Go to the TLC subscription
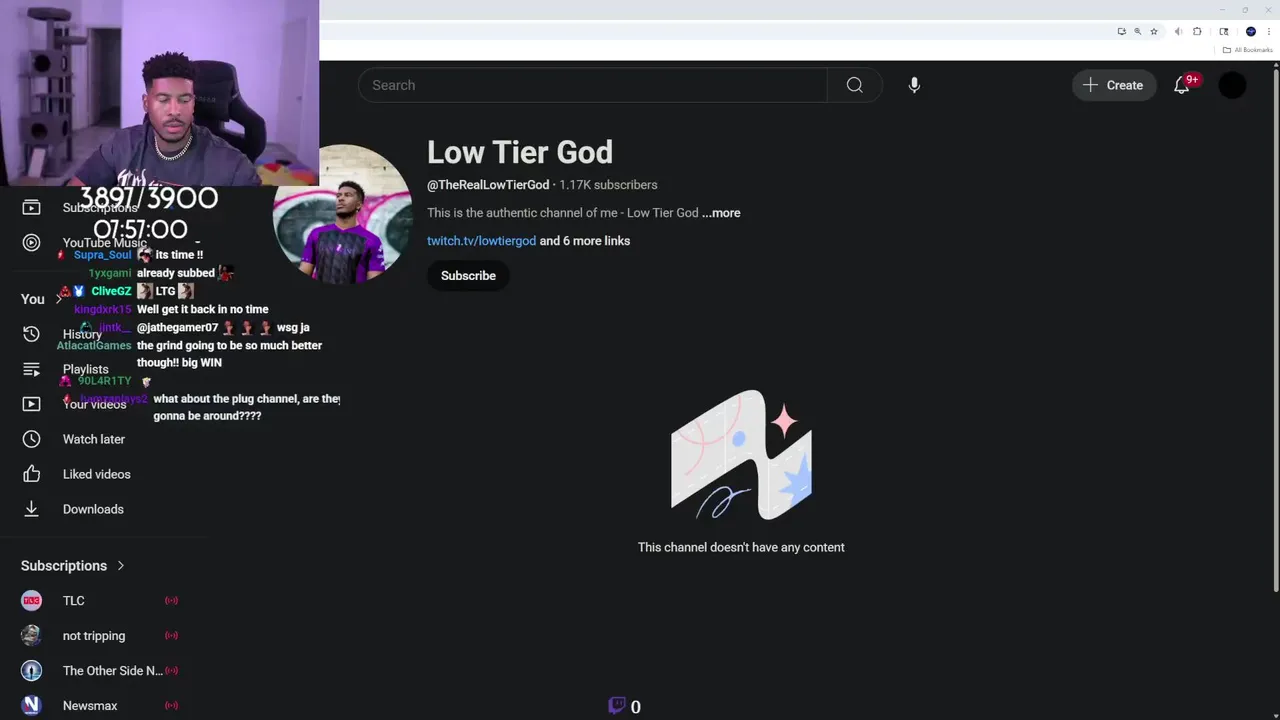This screenshot has width=1280, height=720. click(74, 601)
